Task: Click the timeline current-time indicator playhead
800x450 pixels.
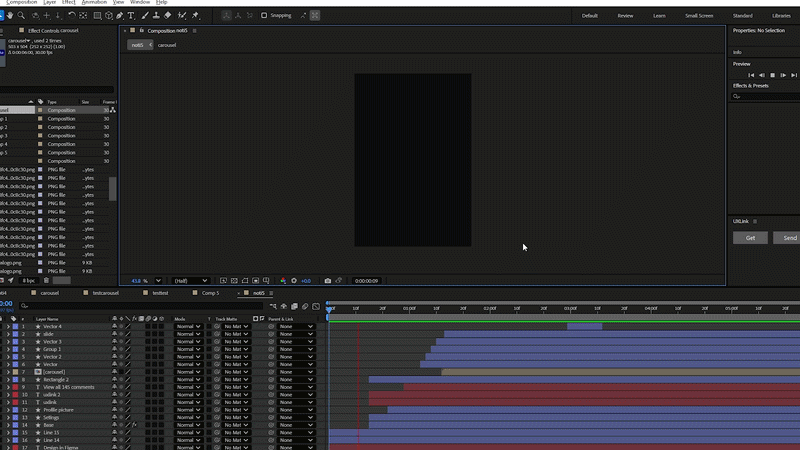Action: coord(329,309)
